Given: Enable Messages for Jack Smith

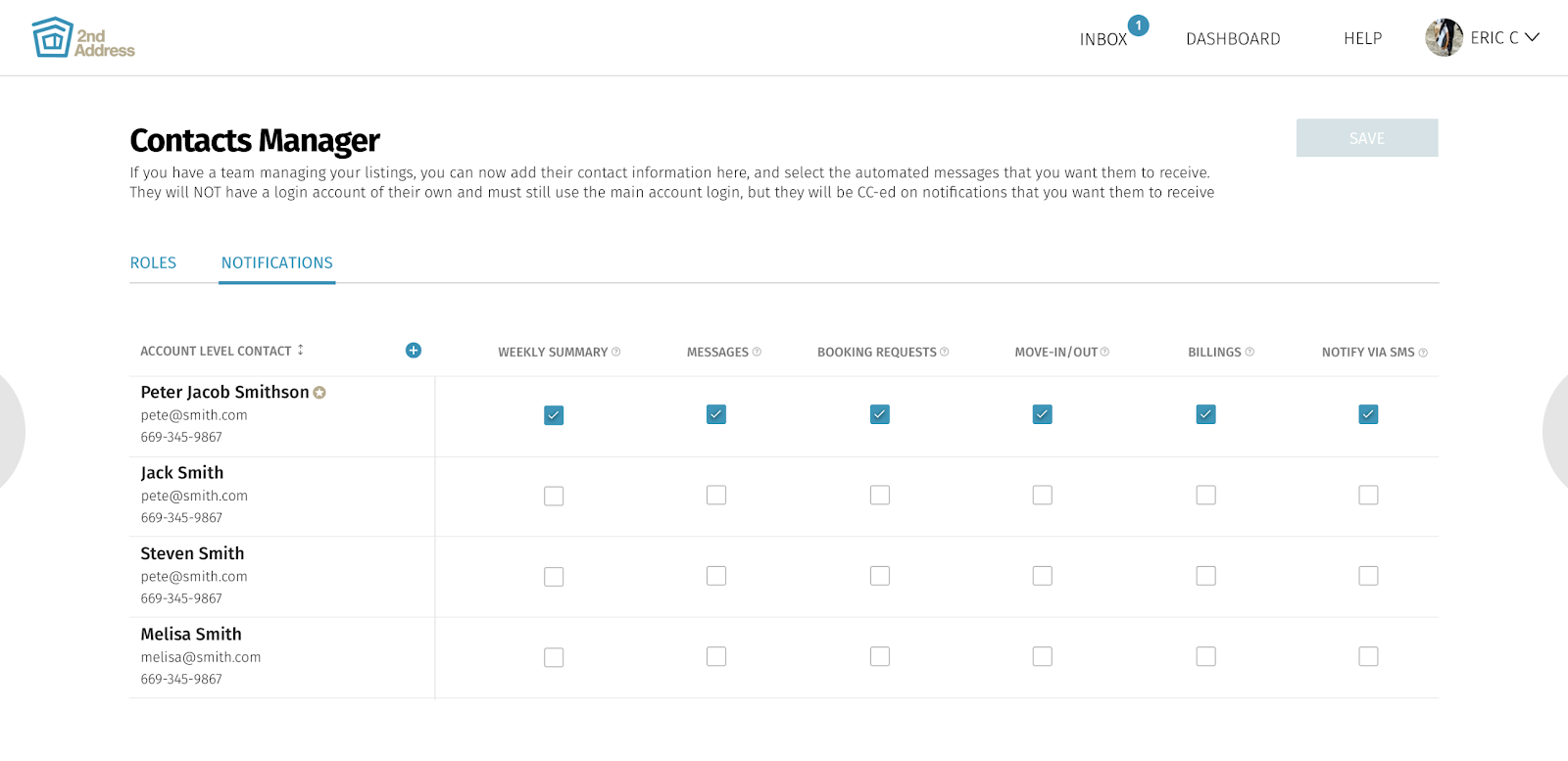Looking at the screenshot, I should coord(716,496).
